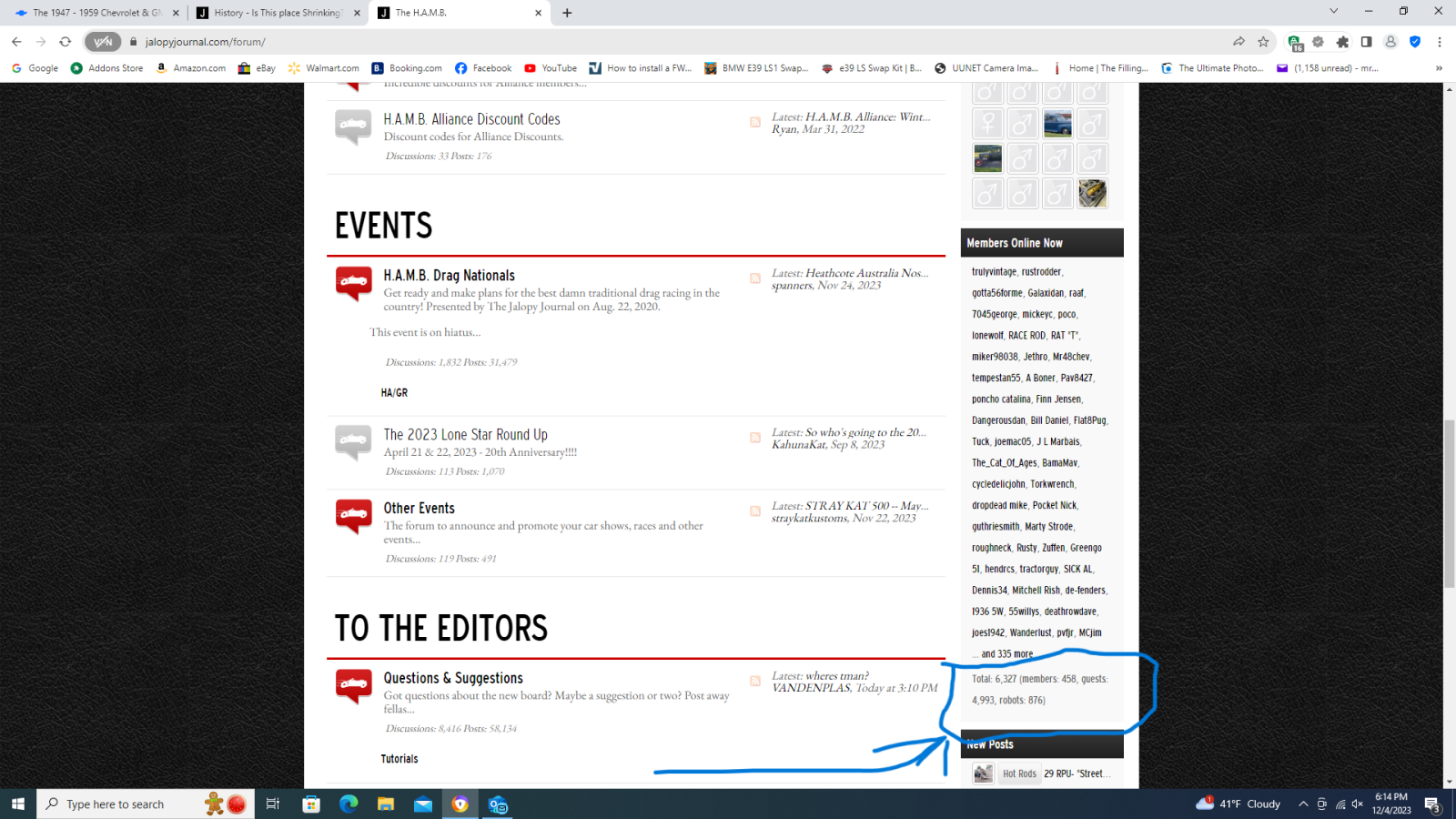Open File Explorer from the taskbar

pos(386,804)
